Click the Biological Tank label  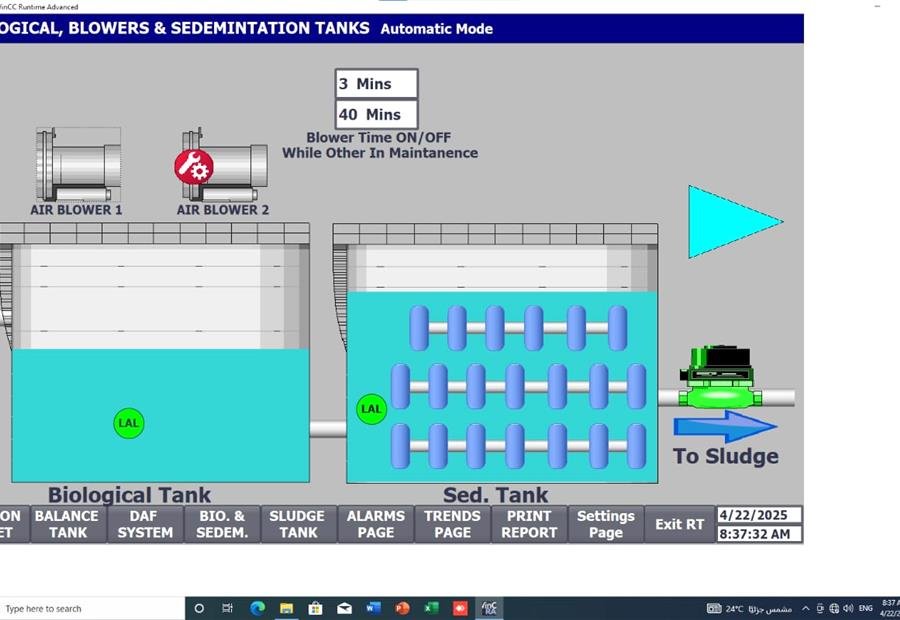[129, 495]
